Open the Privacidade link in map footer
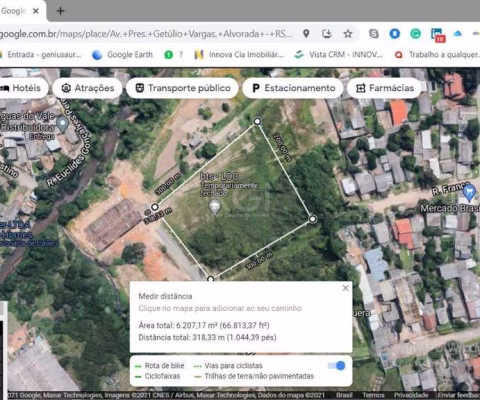Image resolution: width=480 pixels, height=400 pixels. pyautogui.click(x=411, y=395)
